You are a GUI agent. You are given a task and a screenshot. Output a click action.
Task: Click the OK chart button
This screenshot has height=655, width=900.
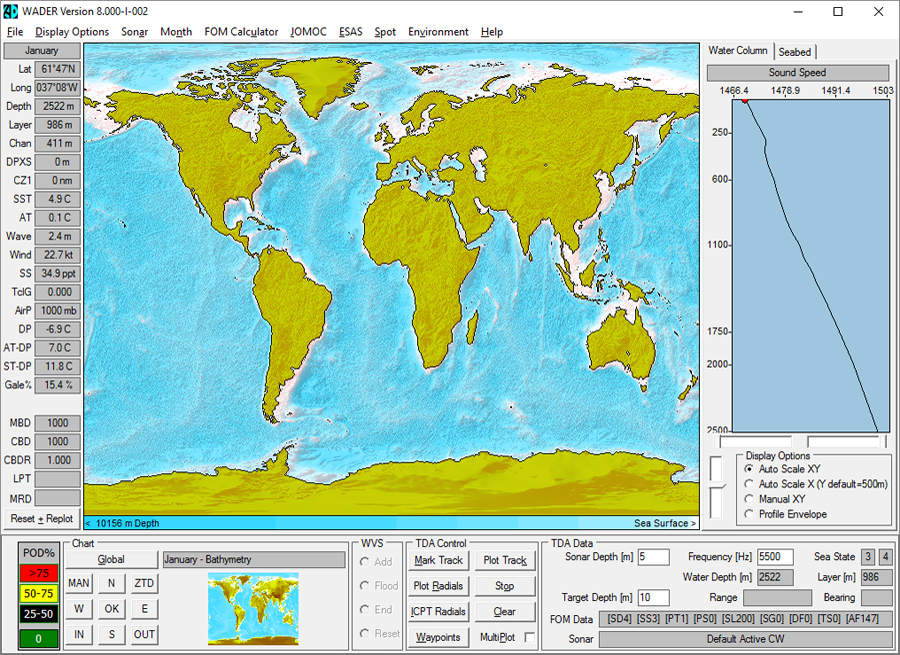(111, 609)
